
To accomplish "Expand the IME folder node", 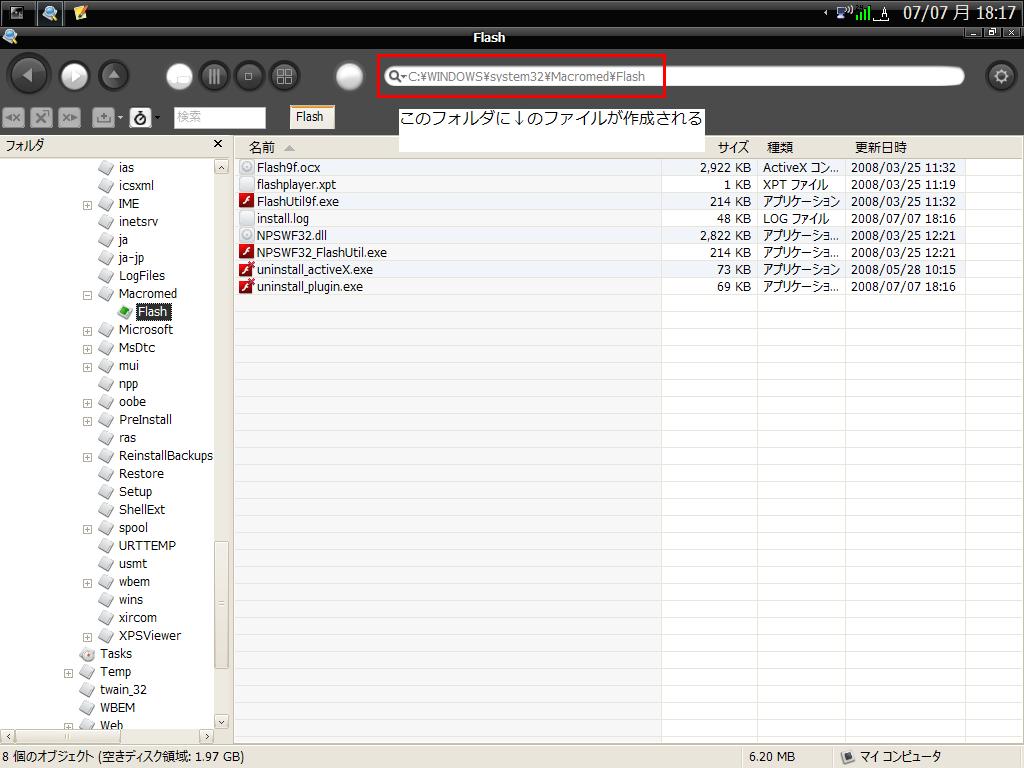I will point(87,205).
